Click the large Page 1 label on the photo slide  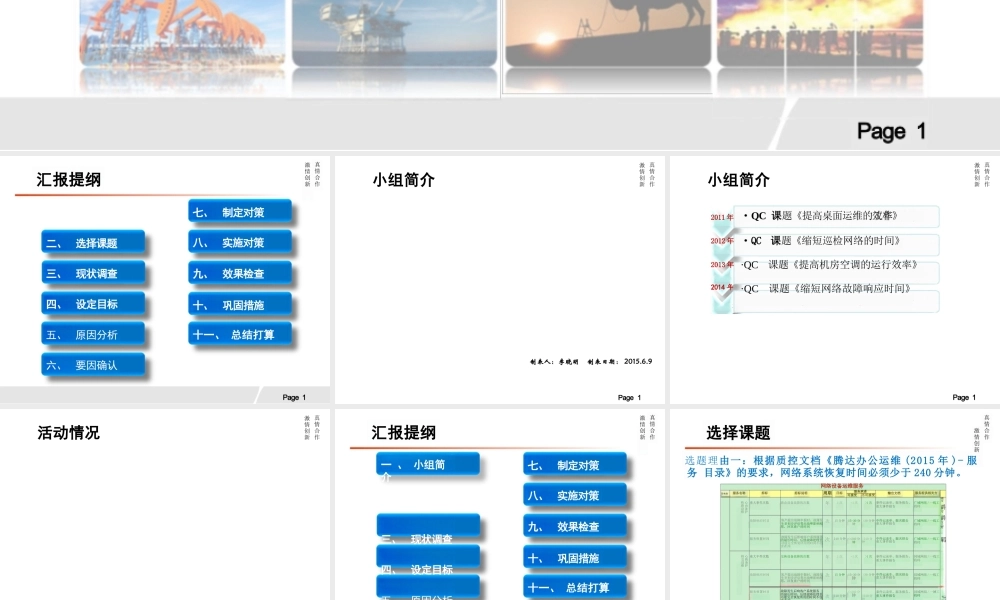click(x=891, y=131)
